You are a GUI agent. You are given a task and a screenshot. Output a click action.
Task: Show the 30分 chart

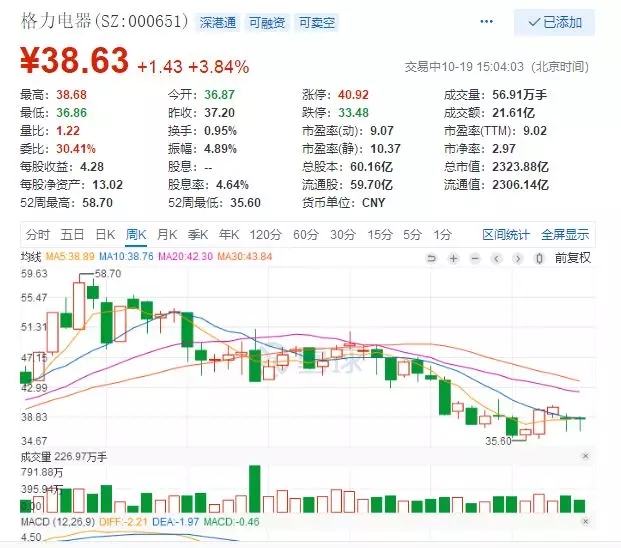pyautogui.click(x=343, y=234)
